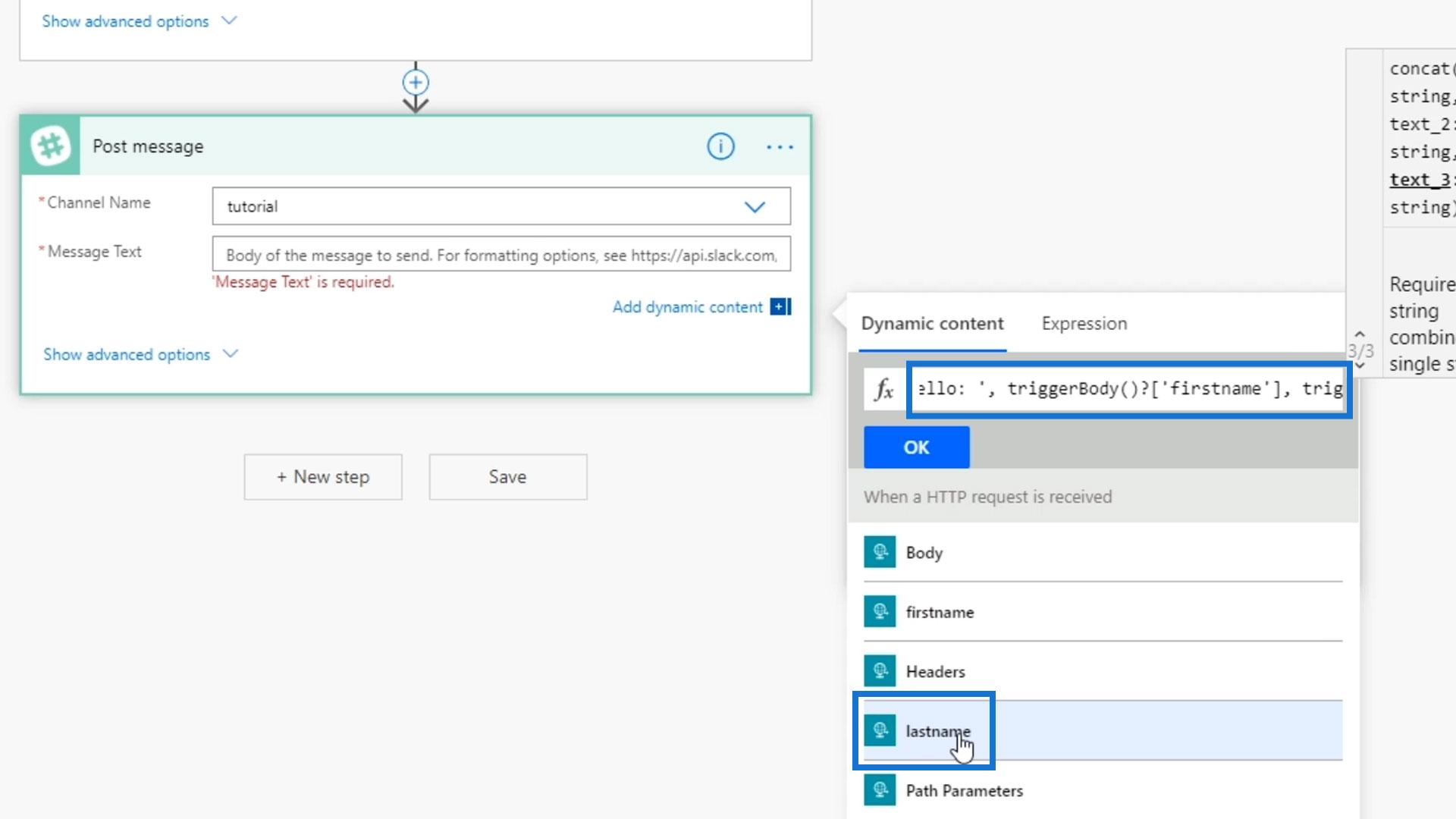
Task: Select the lastname dynamic content item
Action: click(937, 731)
